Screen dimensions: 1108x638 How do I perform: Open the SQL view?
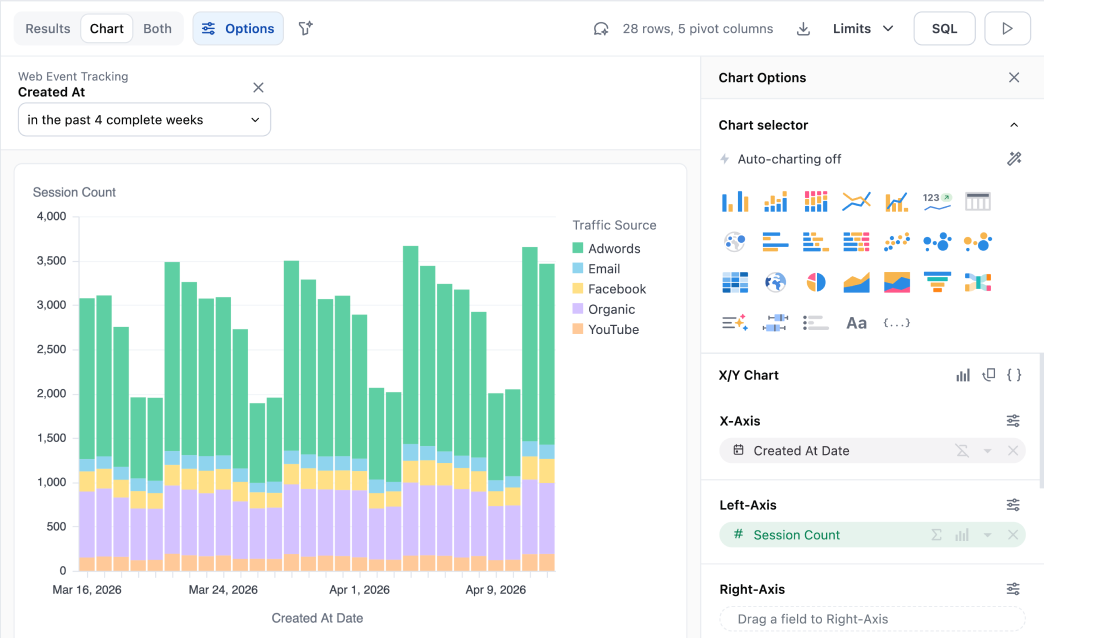pos(943,28)
